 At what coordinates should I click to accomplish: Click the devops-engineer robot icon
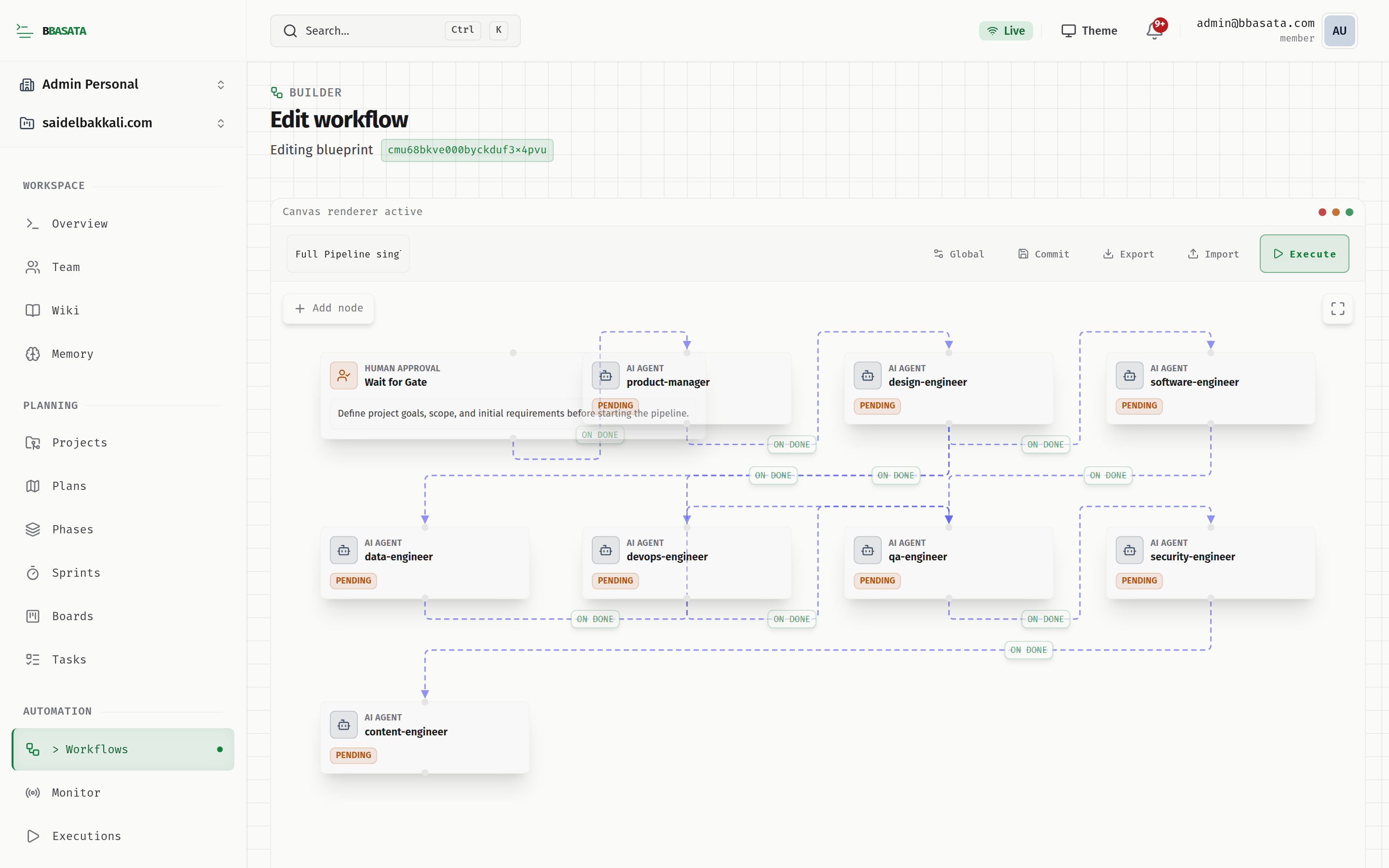(606, 550)
